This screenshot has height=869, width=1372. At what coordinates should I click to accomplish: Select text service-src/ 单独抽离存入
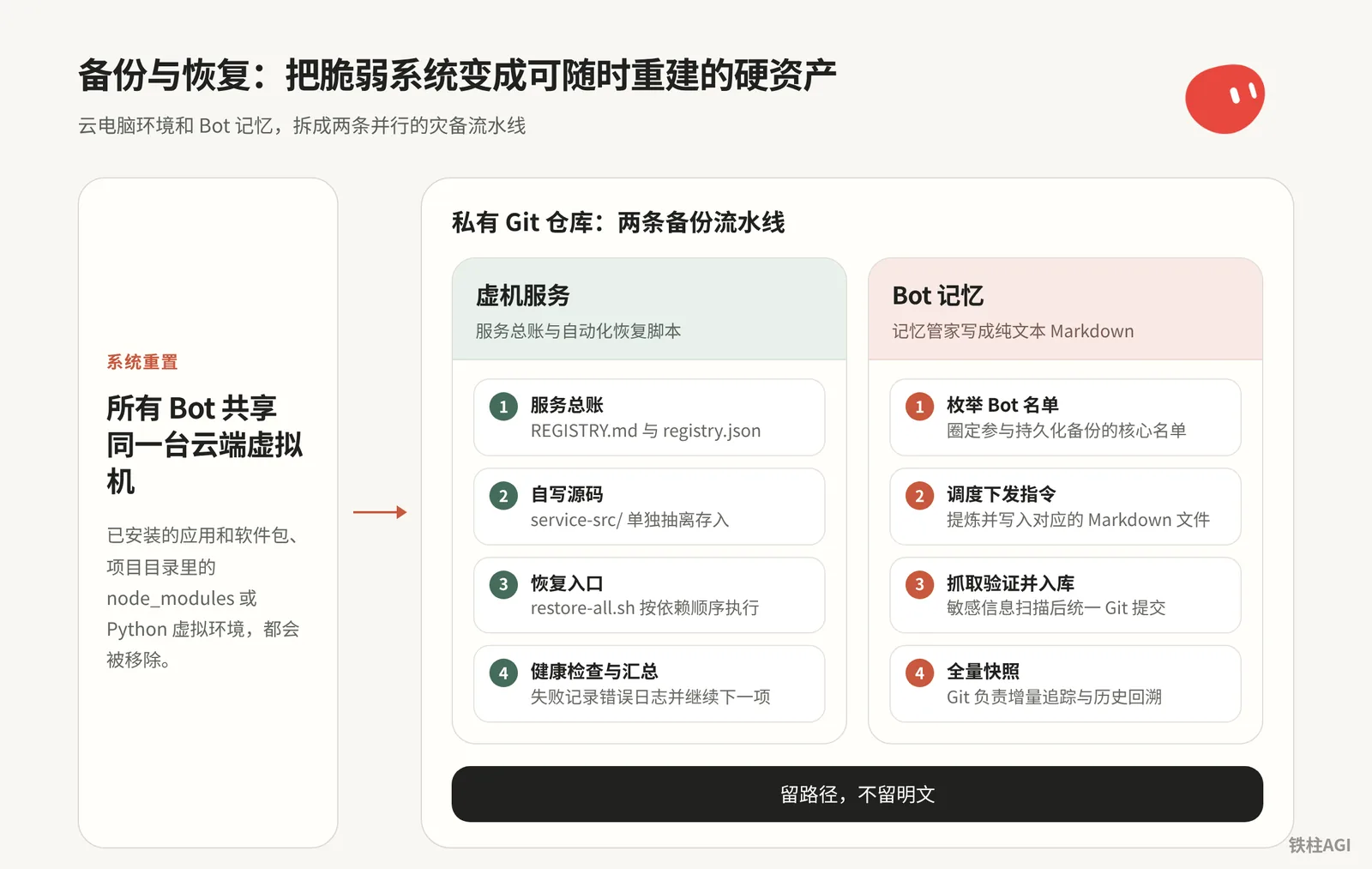click(630, 520)
